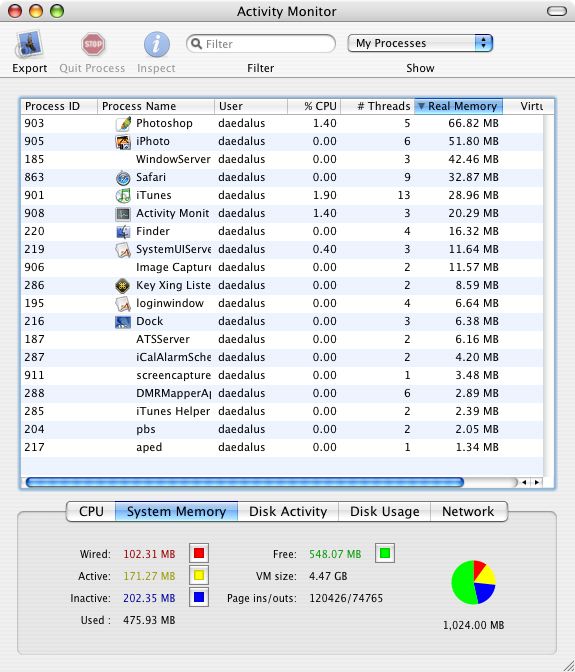
Task: Switch to the CPU tab
Action: point(91,511)
